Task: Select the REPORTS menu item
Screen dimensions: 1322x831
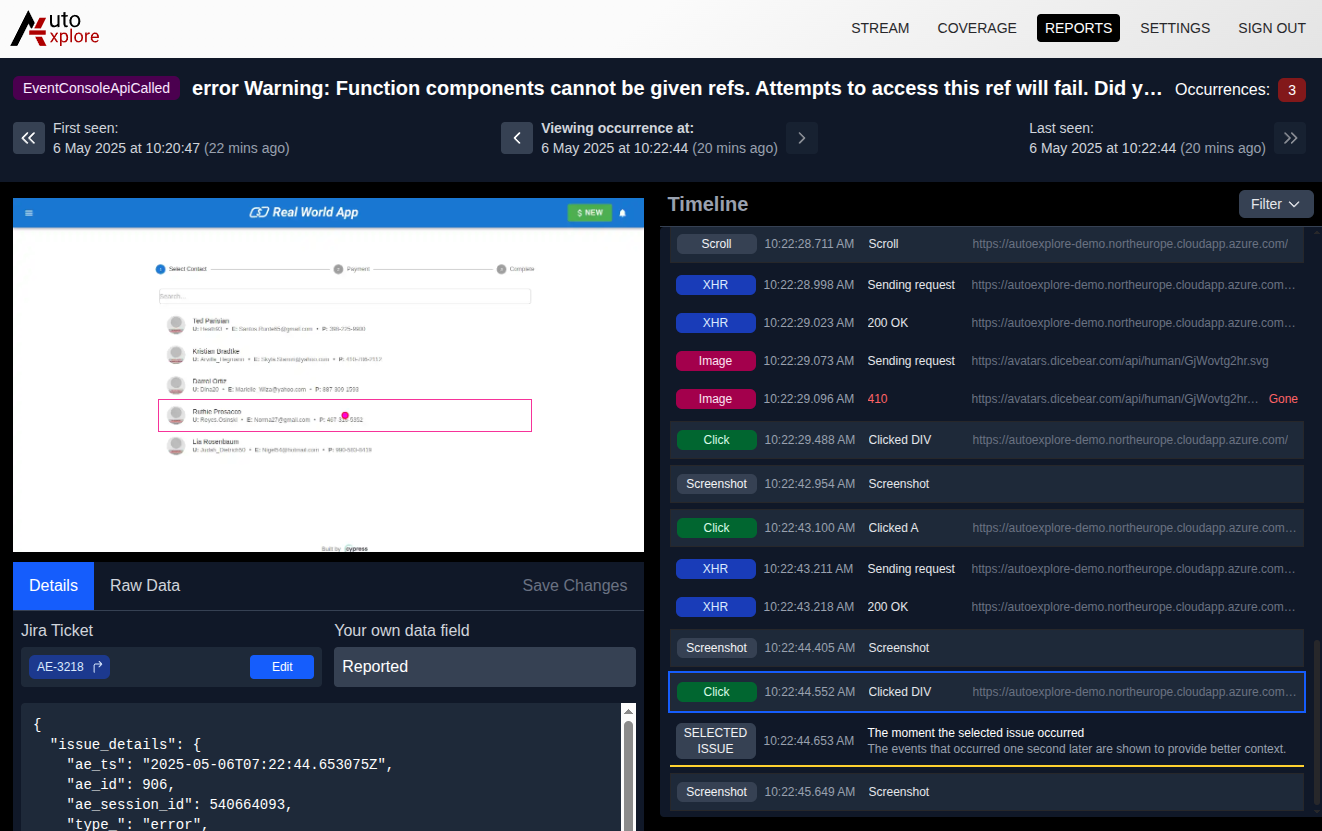Action: click(x=1078, y=28)
